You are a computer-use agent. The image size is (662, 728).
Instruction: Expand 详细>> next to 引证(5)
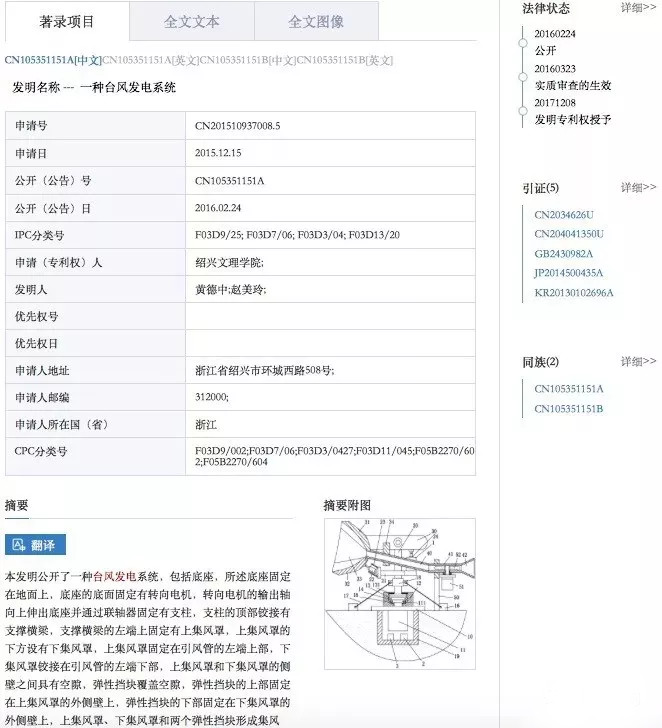click(638, 188)
